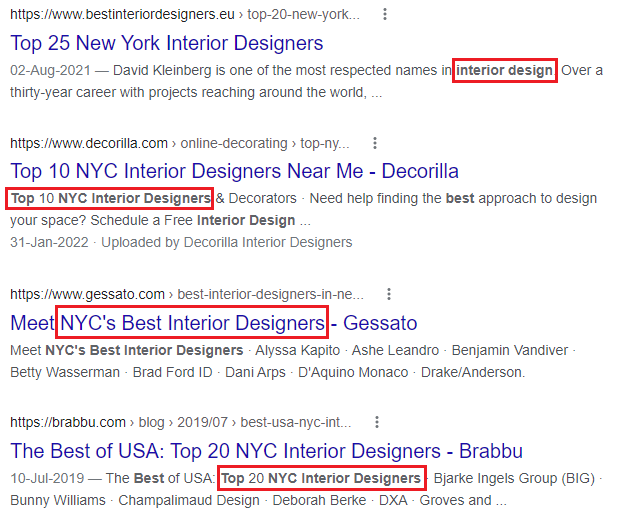Click highlighted 'Top 20 NYC Interior Designers' snippet
Screen dimensions: 626x521
[x=322, y=478]
